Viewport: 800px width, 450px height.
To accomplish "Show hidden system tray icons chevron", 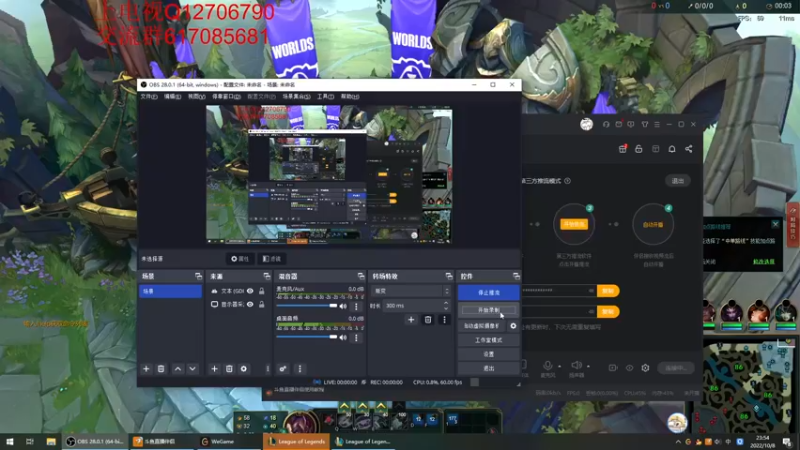I will tap(678, 442).
